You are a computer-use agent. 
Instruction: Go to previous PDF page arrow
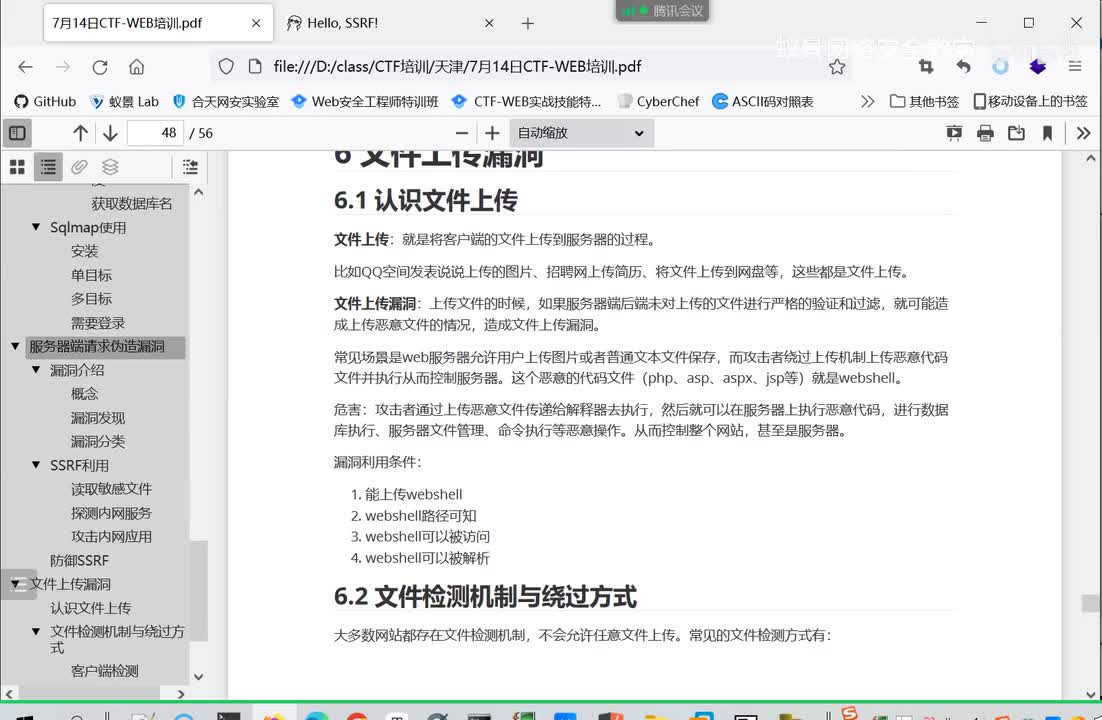coord(80,133)
